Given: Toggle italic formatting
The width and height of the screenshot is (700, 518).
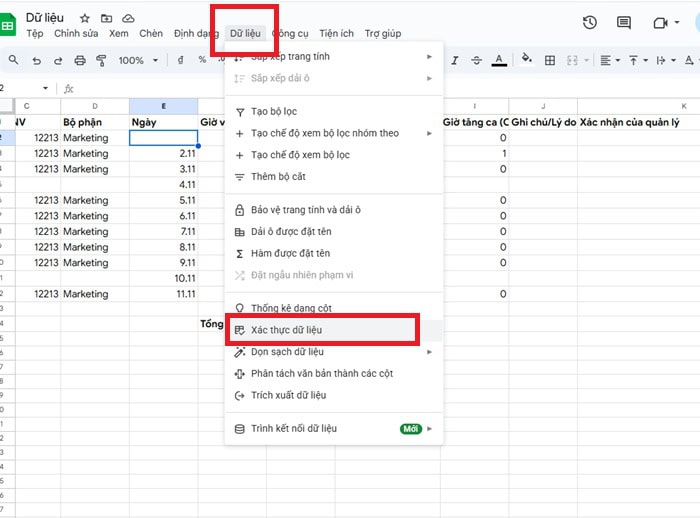Looking at the screenshot, I should [455, 60].
